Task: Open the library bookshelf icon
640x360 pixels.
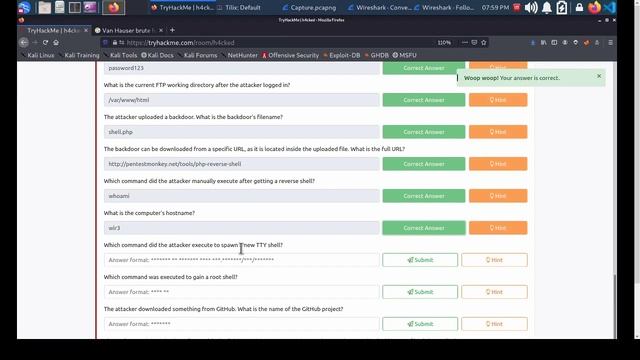Action: [x=543, y=42]
